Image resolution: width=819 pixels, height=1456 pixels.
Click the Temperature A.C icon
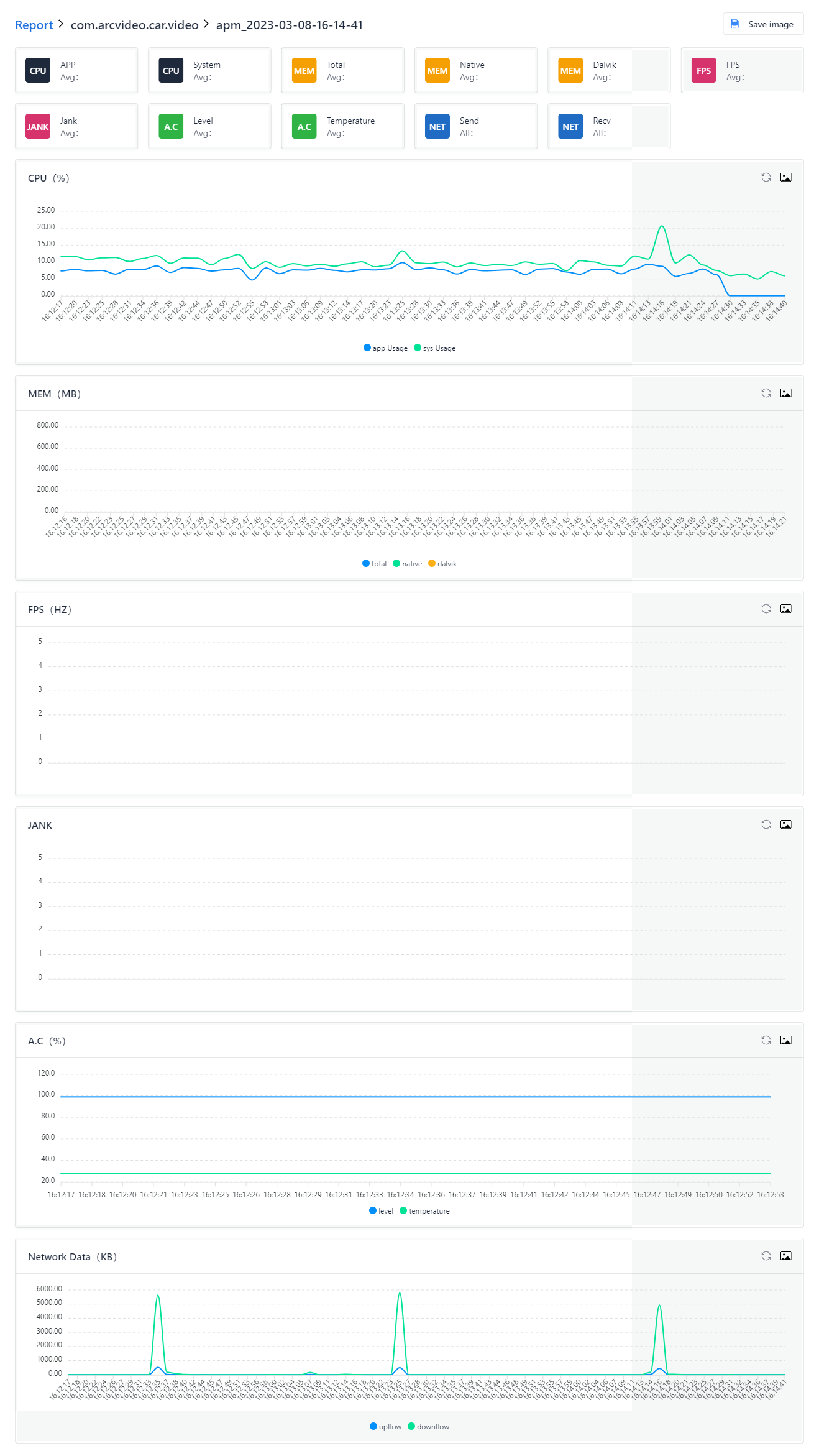click(x=304, y=127)
